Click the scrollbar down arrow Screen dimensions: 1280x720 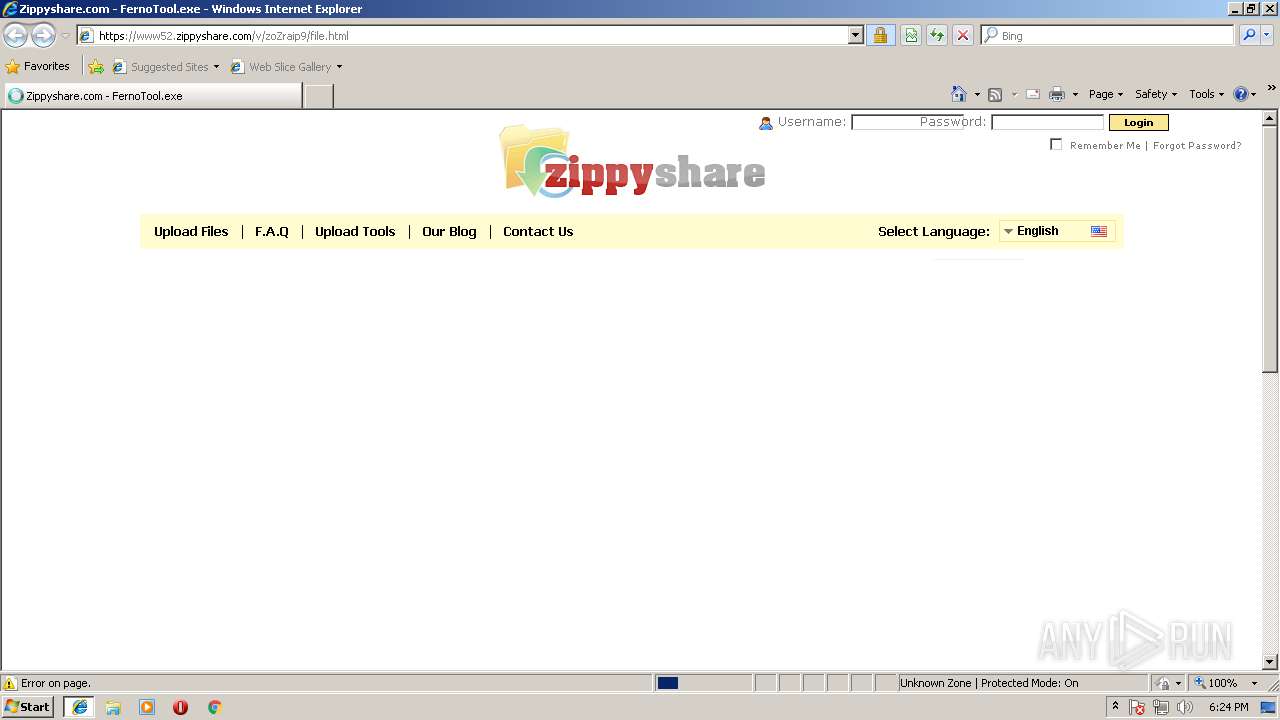[x=1270, y=662]
